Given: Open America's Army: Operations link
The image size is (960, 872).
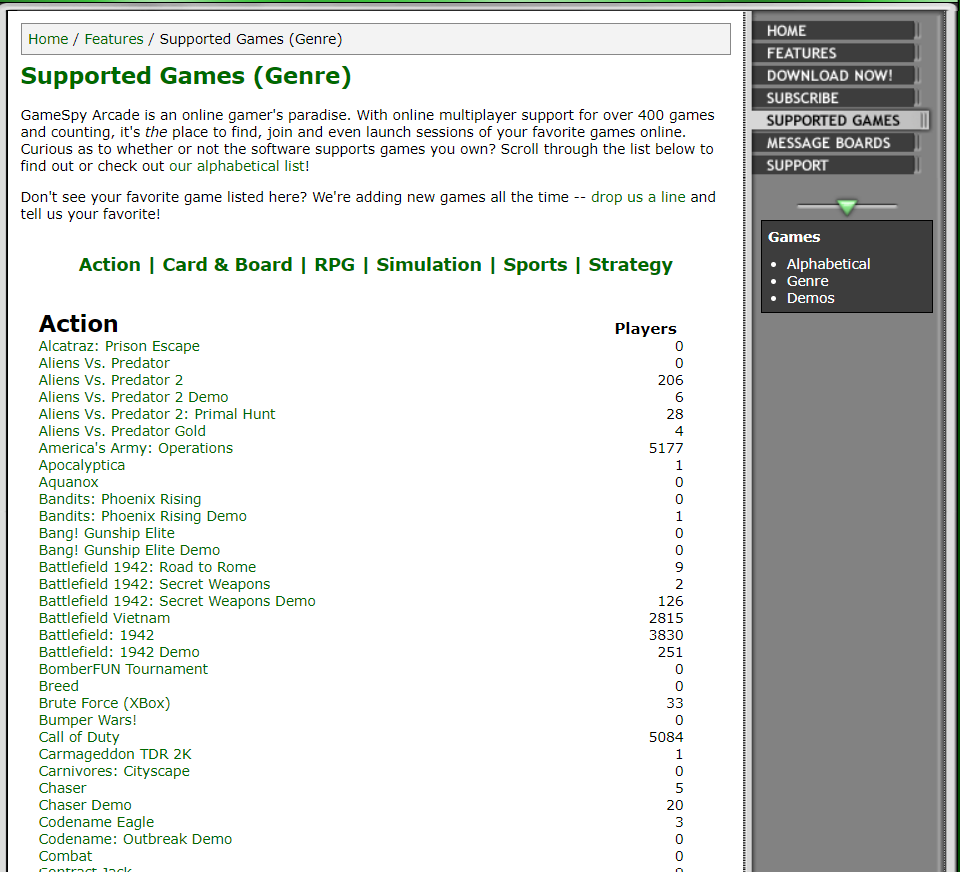Looking at the screenshot, I should click(136, 448).
